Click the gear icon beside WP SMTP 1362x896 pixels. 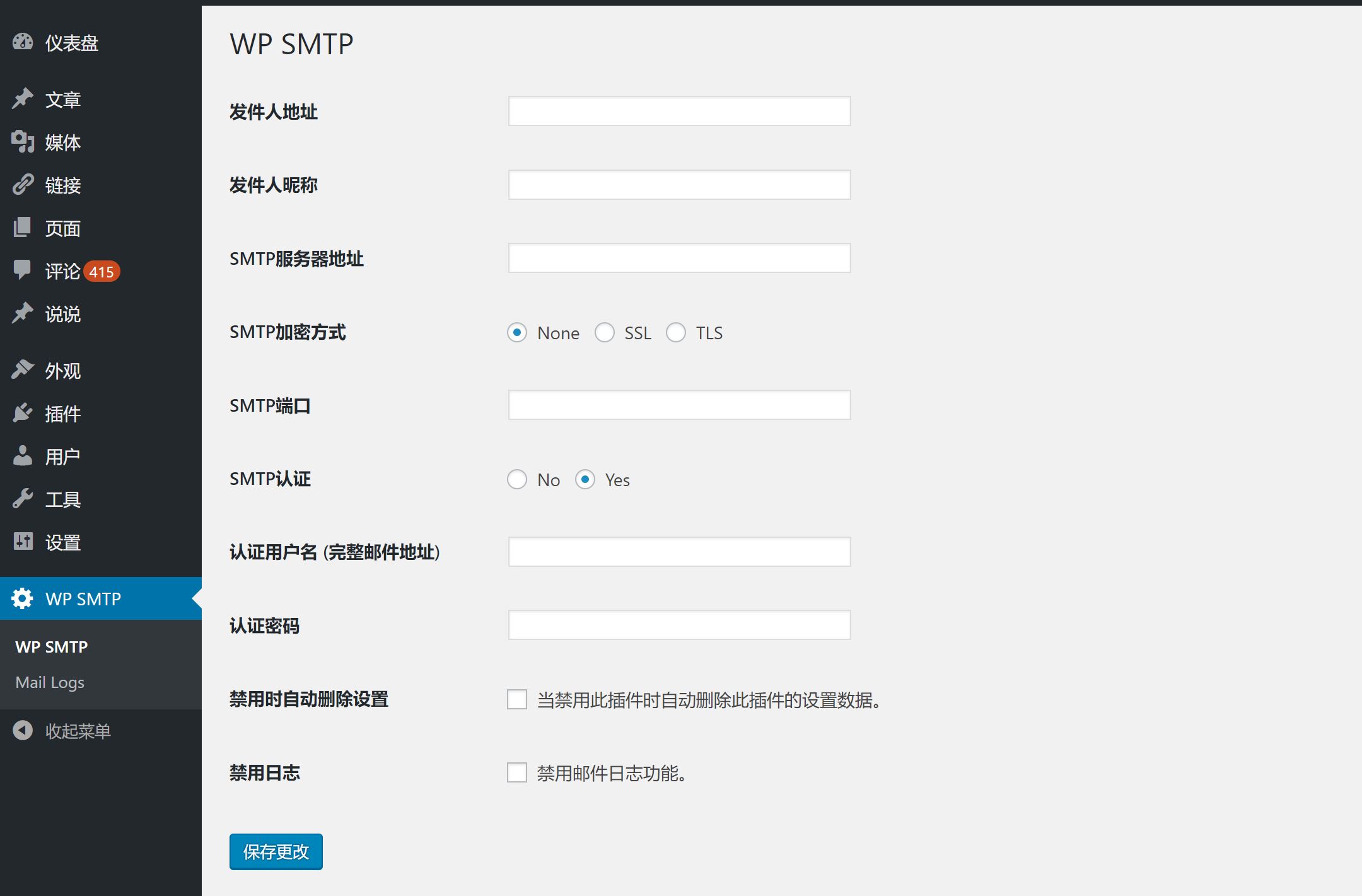pos(23,598)
